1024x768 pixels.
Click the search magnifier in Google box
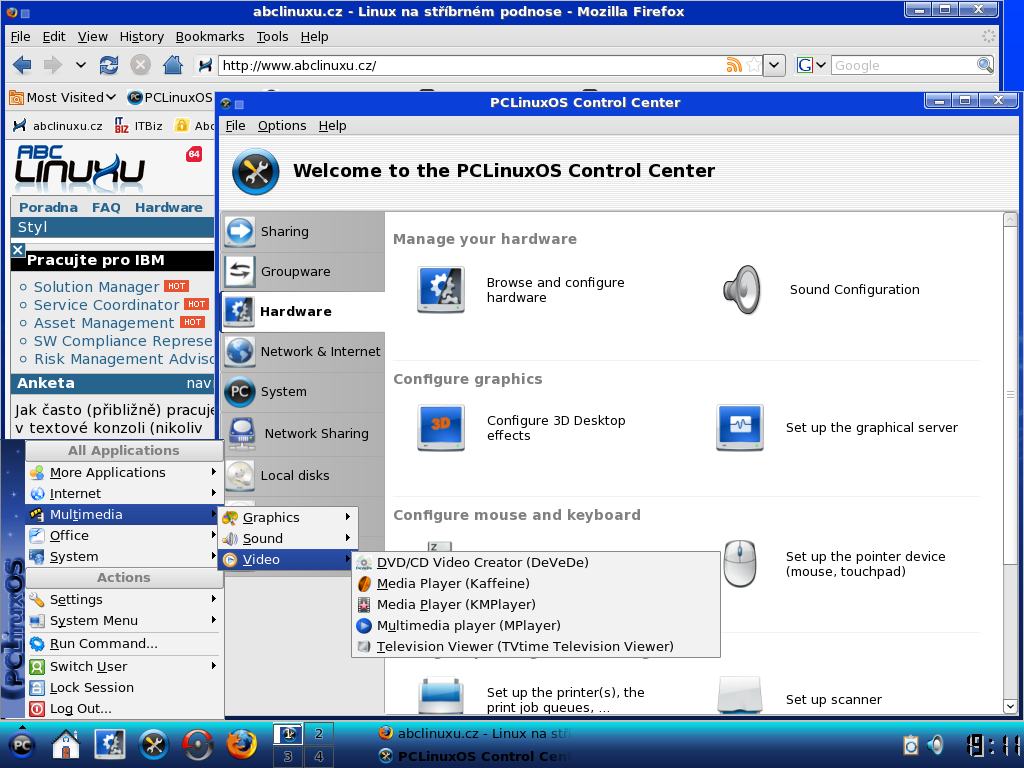click(984, 65)
